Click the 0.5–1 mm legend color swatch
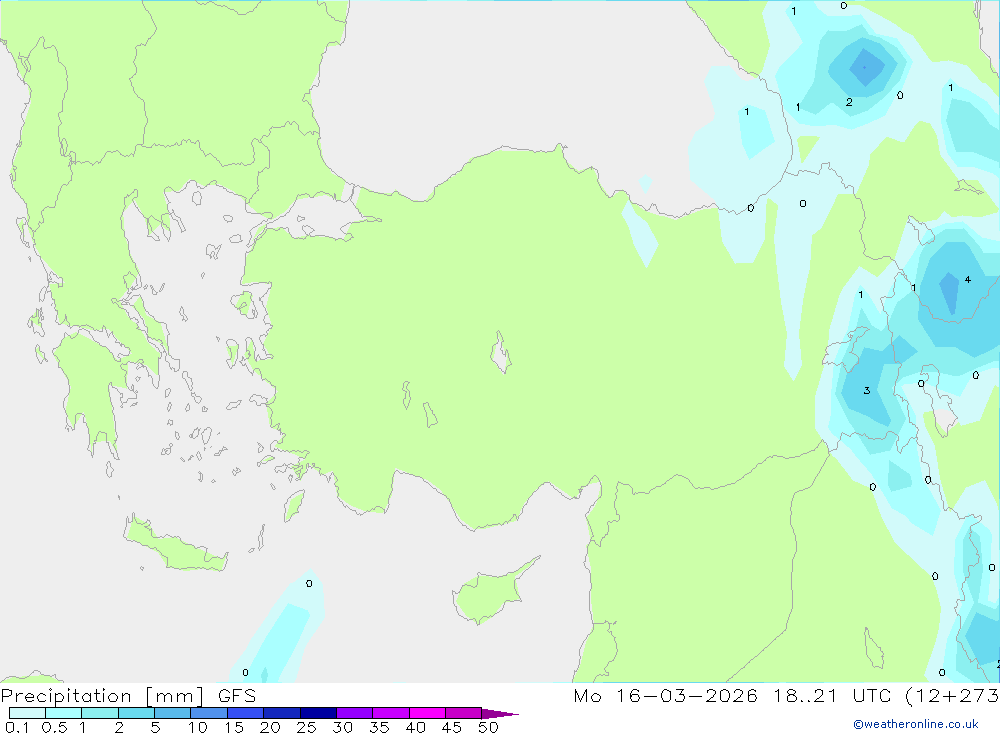1000x733 pixels. tap(64, 713)
